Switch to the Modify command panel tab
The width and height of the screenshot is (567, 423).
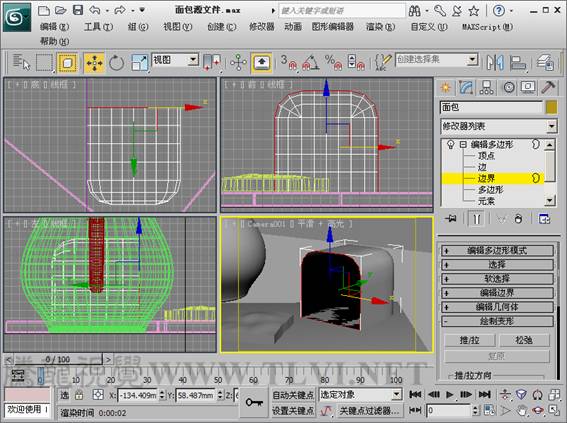pos(466,87)
